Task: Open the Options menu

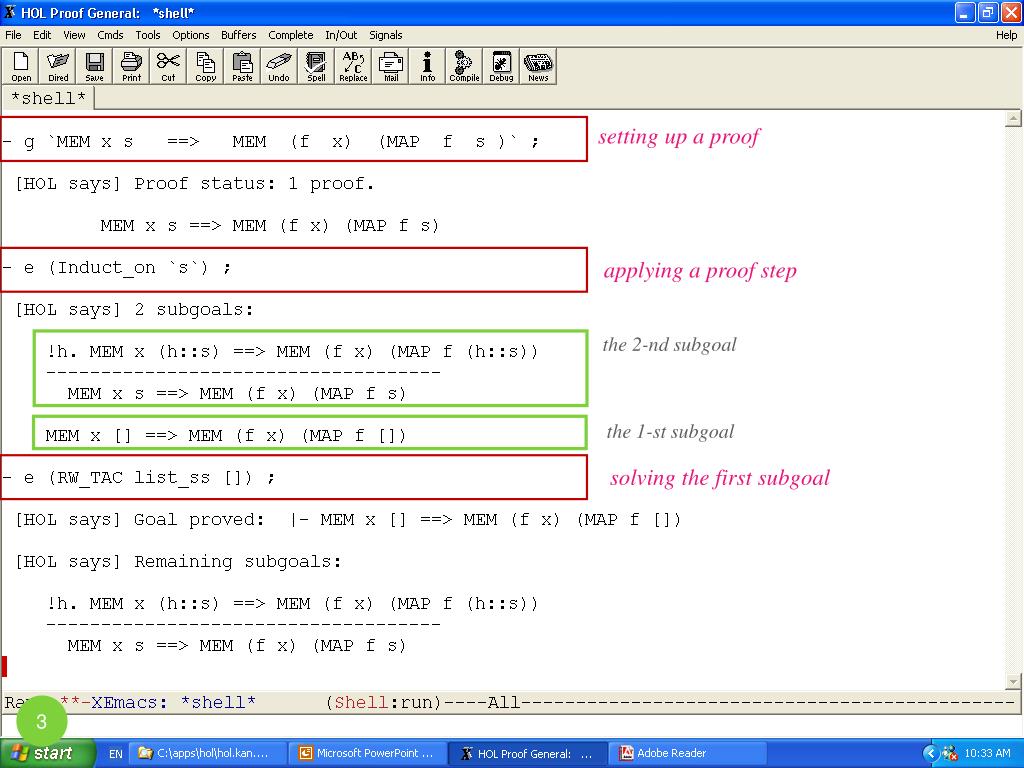Action: [191, 35]
